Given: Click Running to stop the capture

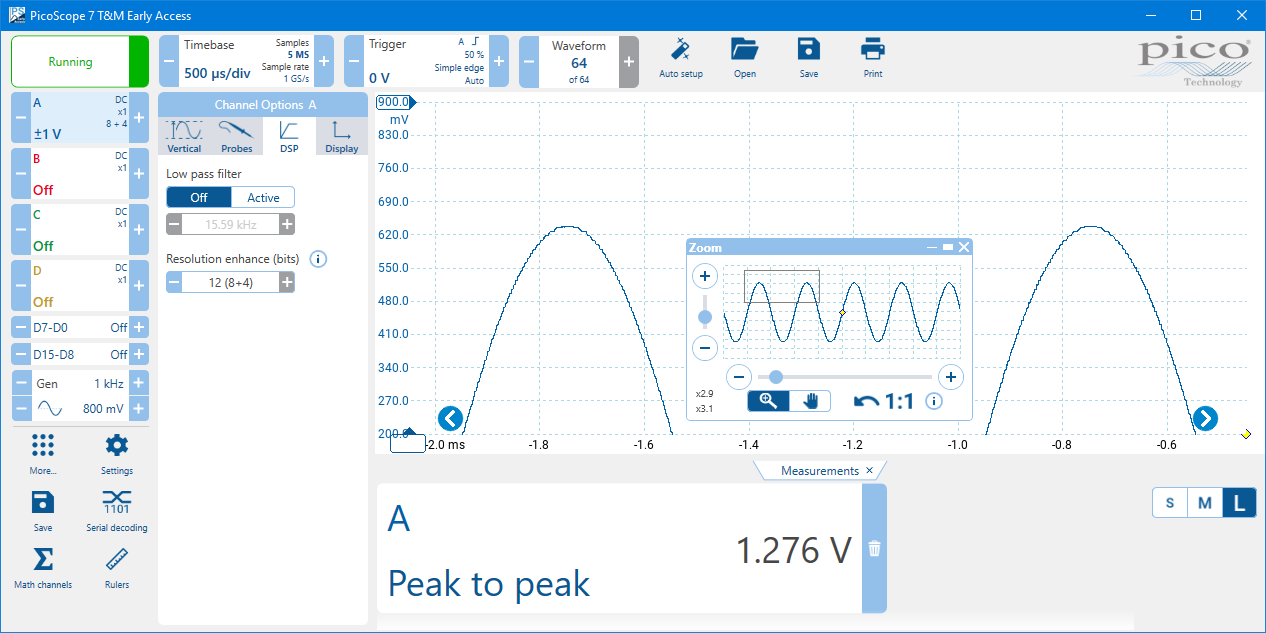Looking at the screenshot, I should pos(70,61).
